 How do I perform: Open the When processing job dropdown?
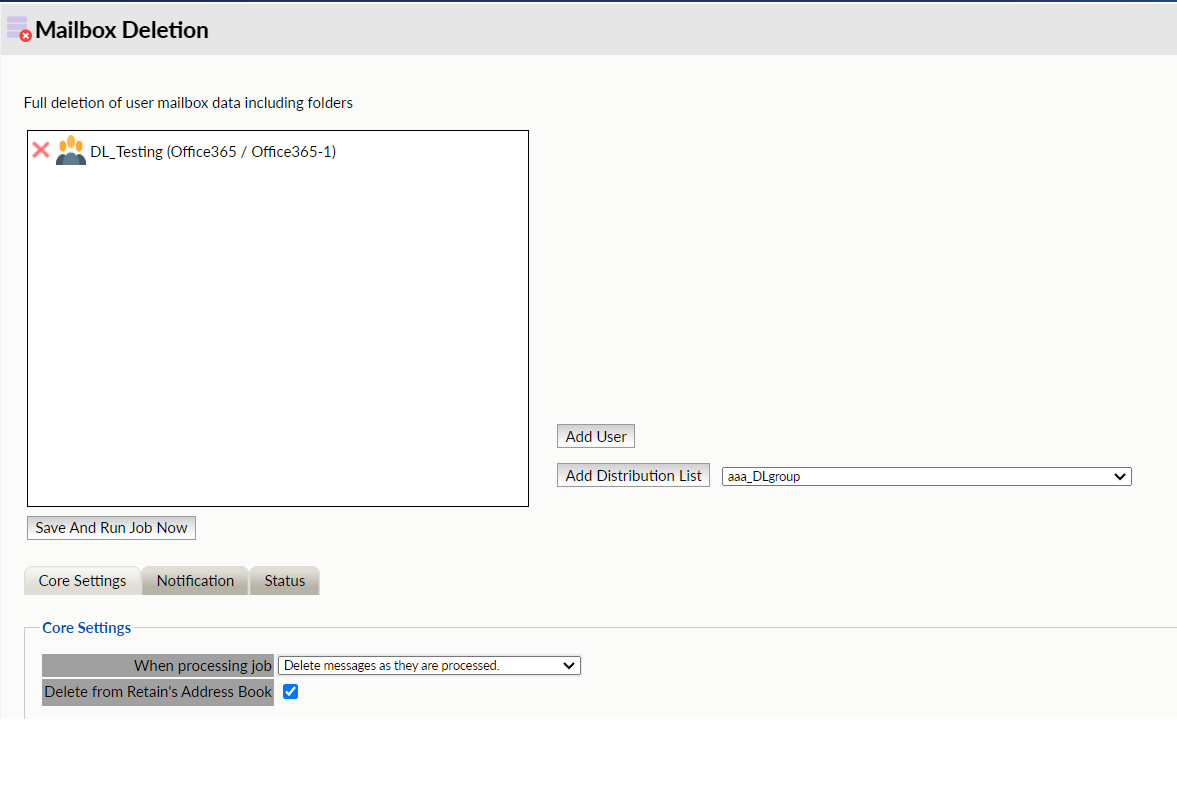(x=429, y=666)
